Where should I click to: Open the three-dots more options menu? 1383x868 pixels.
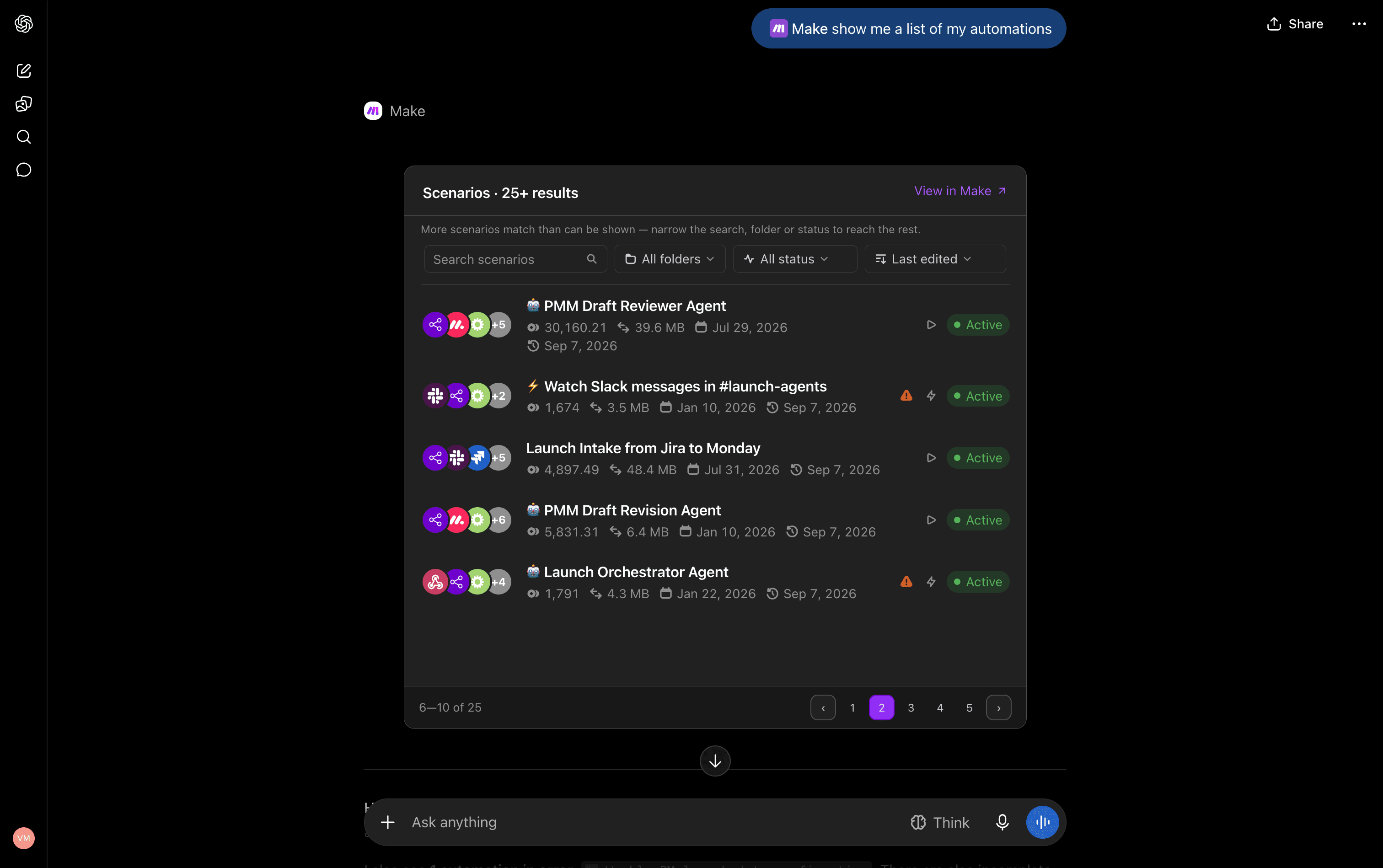click(1359, 23)
